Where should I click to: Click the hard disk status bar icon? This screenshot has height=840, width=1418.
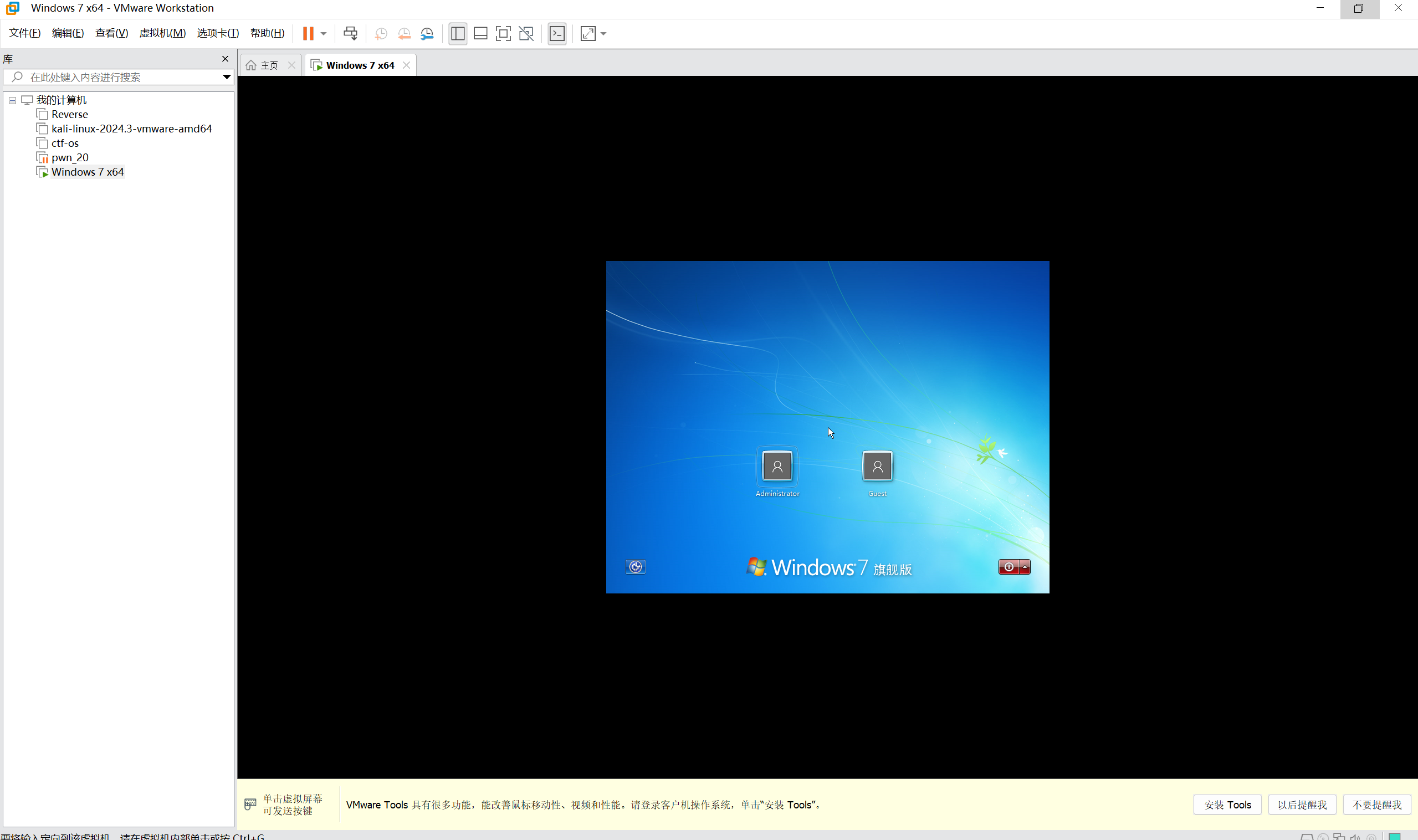(x=1307, y=837)
